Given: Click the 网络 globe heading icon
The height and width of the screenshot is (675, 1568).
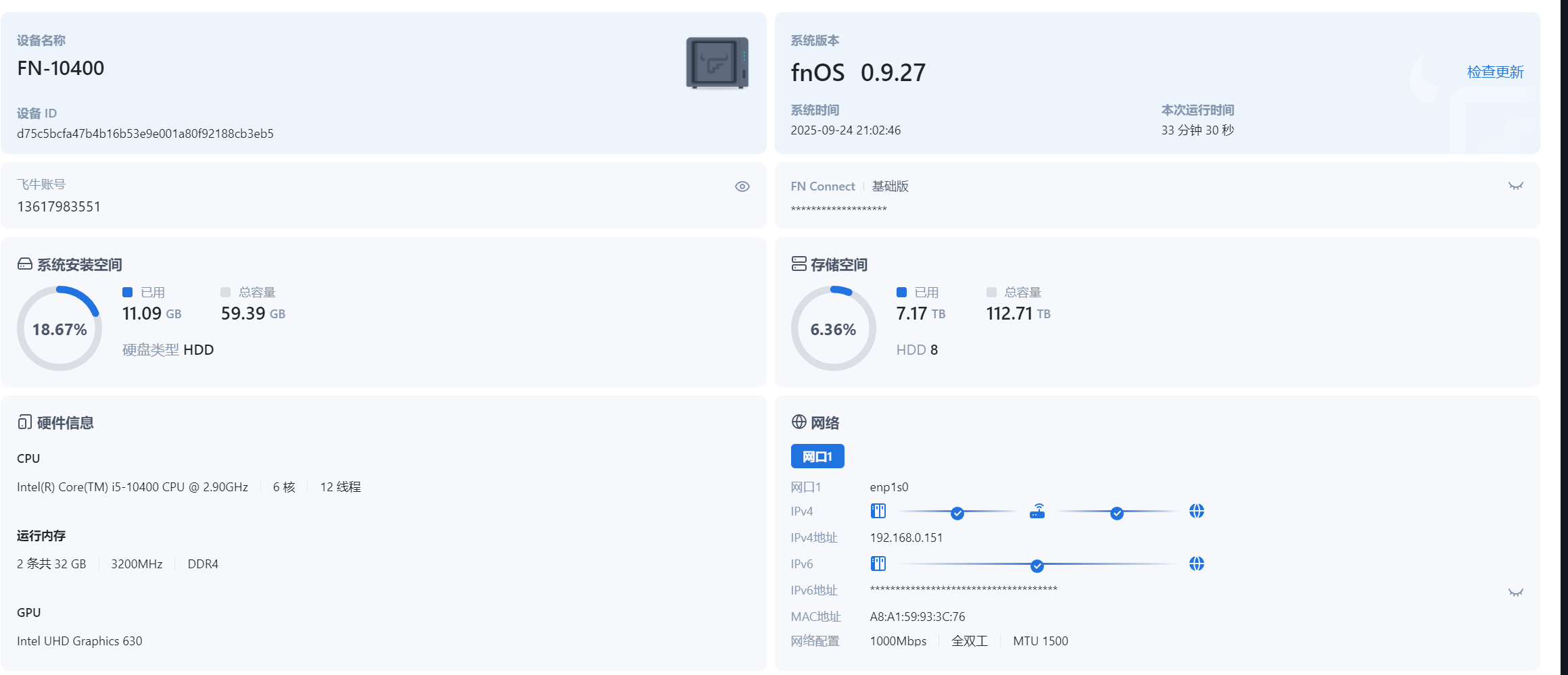Looking at the screenshot, I should click(x=799, y=422).
